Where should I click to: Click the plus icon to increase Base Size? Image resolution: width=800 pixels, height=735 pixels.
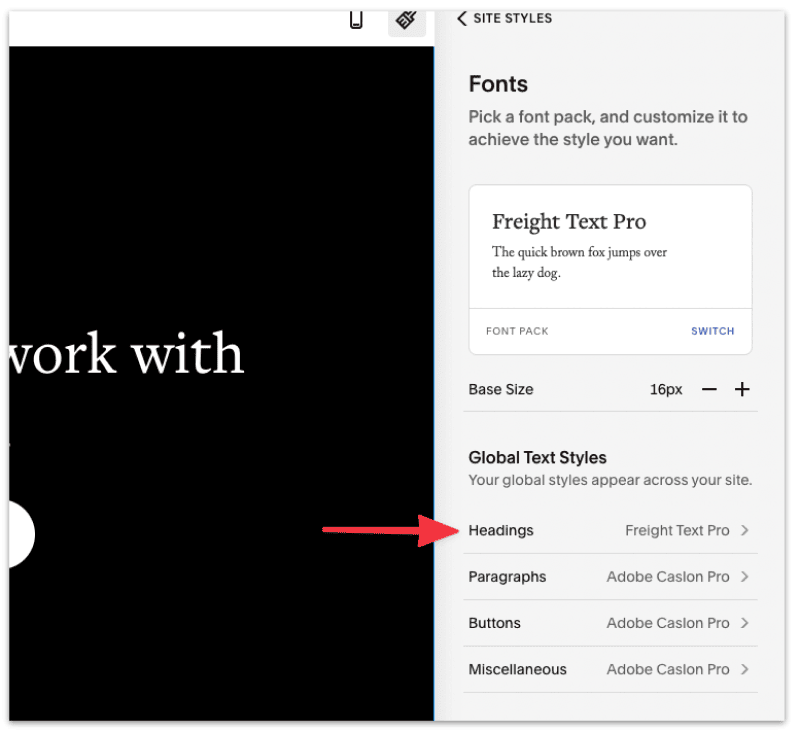tap(742, 389)
